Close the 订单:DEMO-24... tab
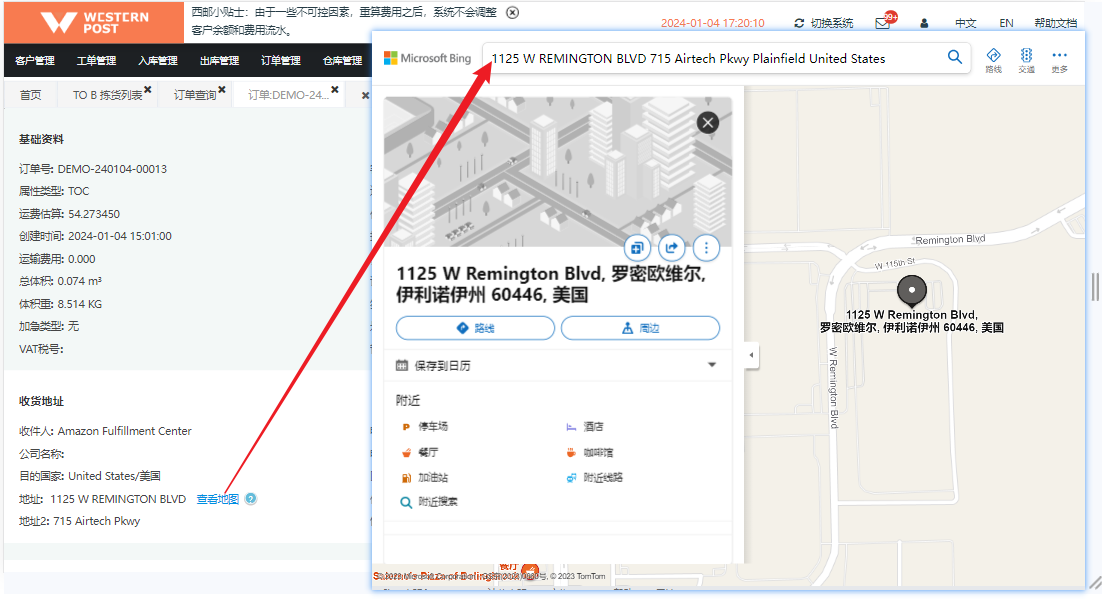Image resolution: width=1102 pixels, height=599 pixels. click(x=335, y=89)
